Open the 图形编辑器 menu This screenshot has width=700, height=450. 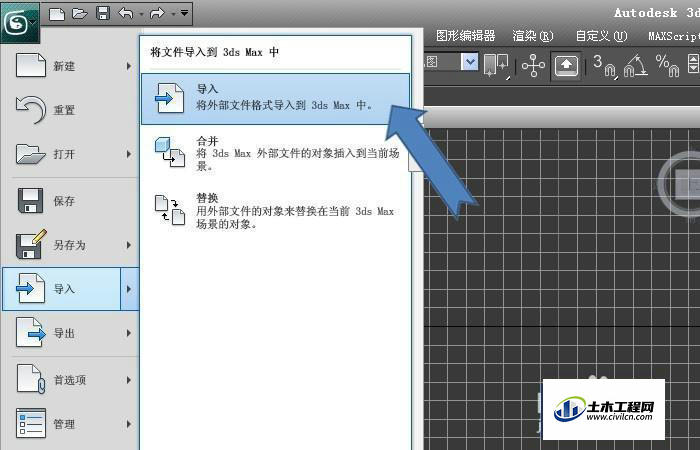(x=466, y=36)
